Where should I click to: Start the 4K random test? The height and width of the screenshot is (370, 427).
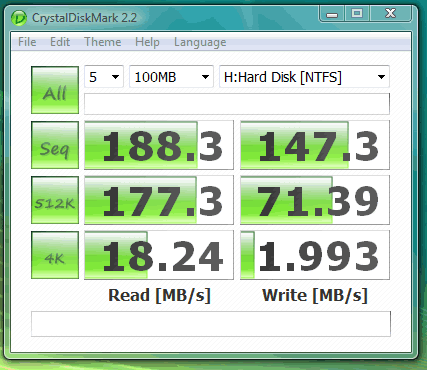coord(55,255)
